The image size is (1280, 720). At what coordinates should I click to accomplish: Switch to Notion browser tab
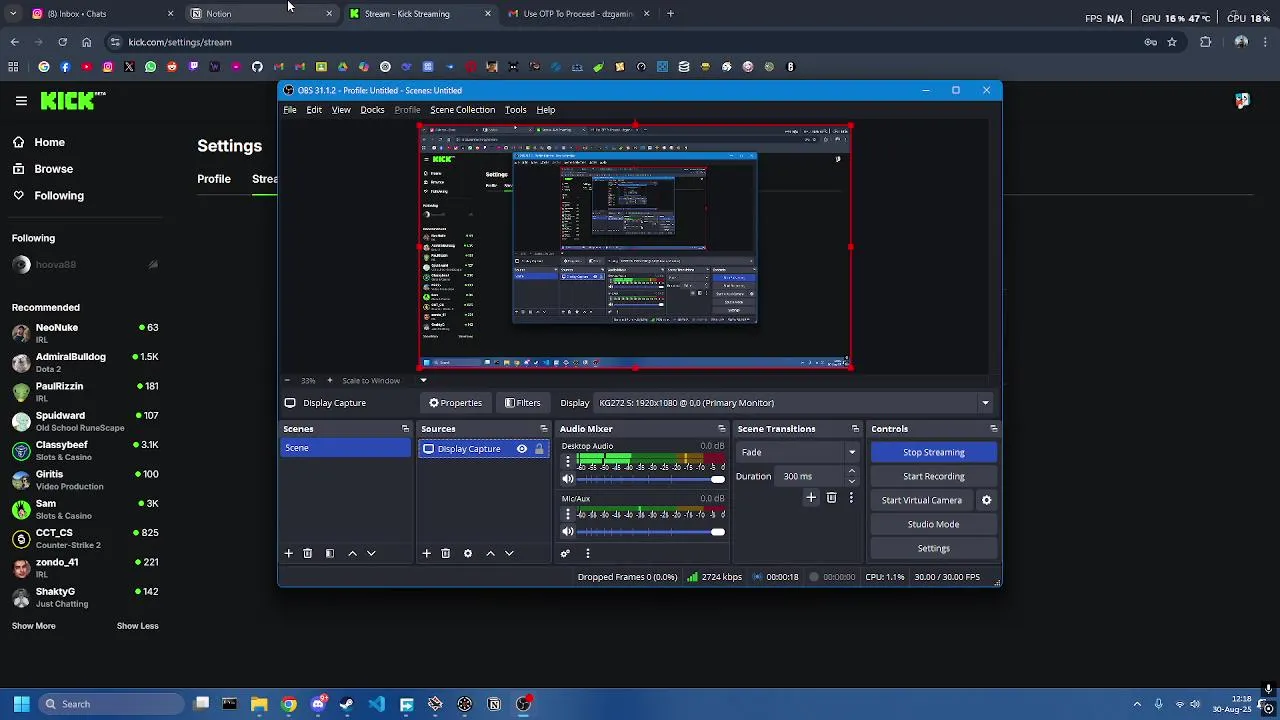click(x=262, y=13)
